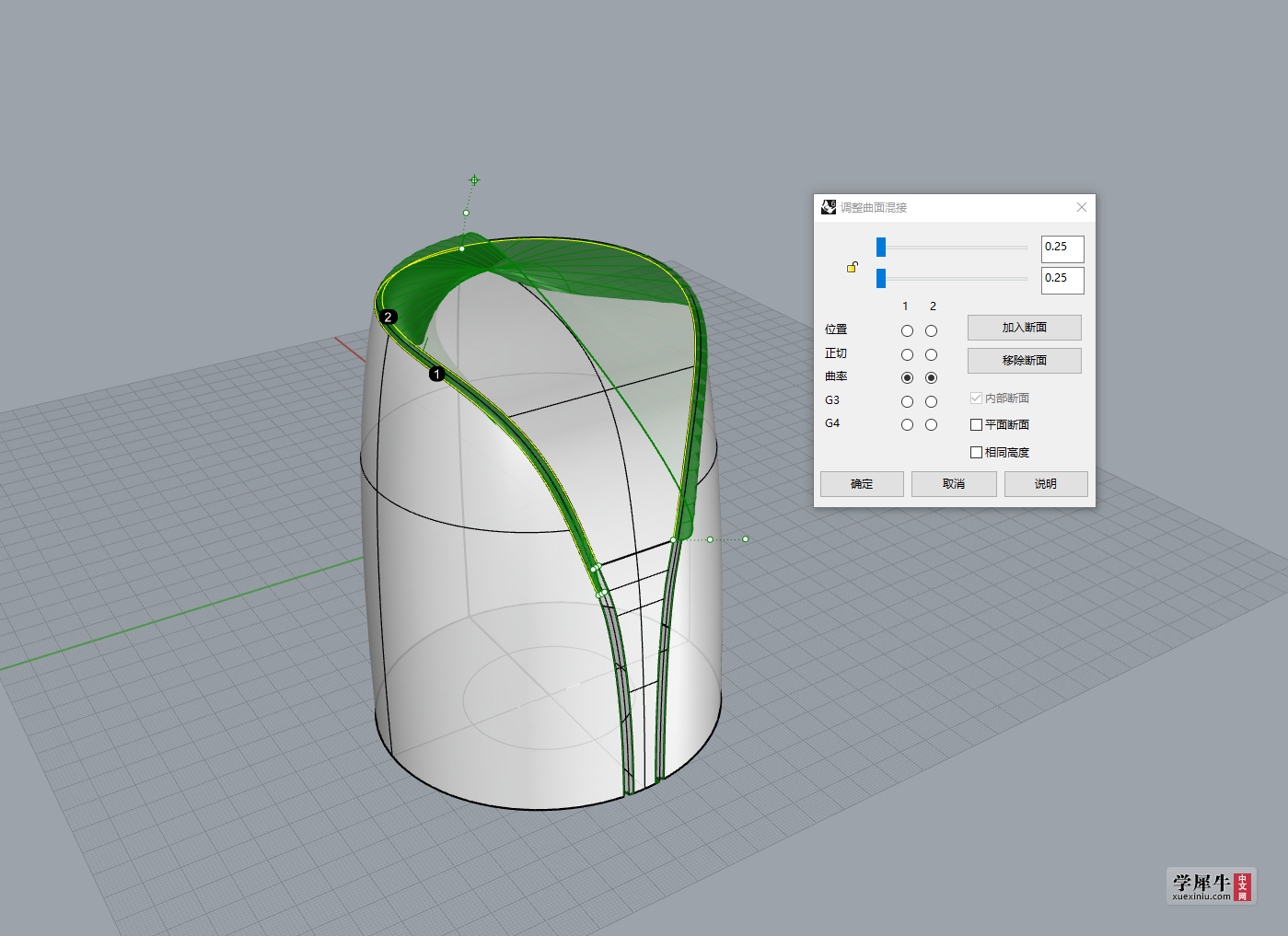Click the G4 continuity label

pos(832,423)
